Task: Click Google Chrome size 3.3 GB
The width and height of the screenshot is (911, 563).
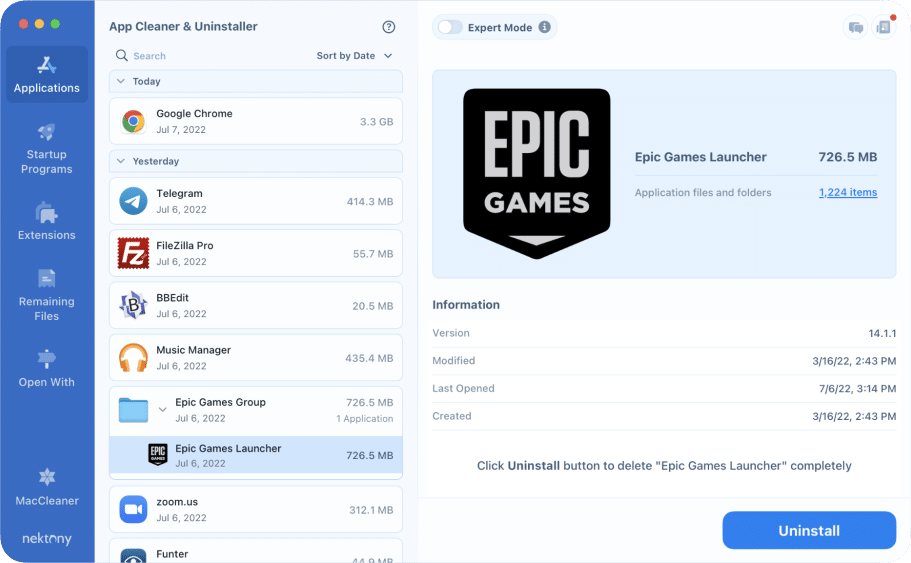Action: point(376,121)
